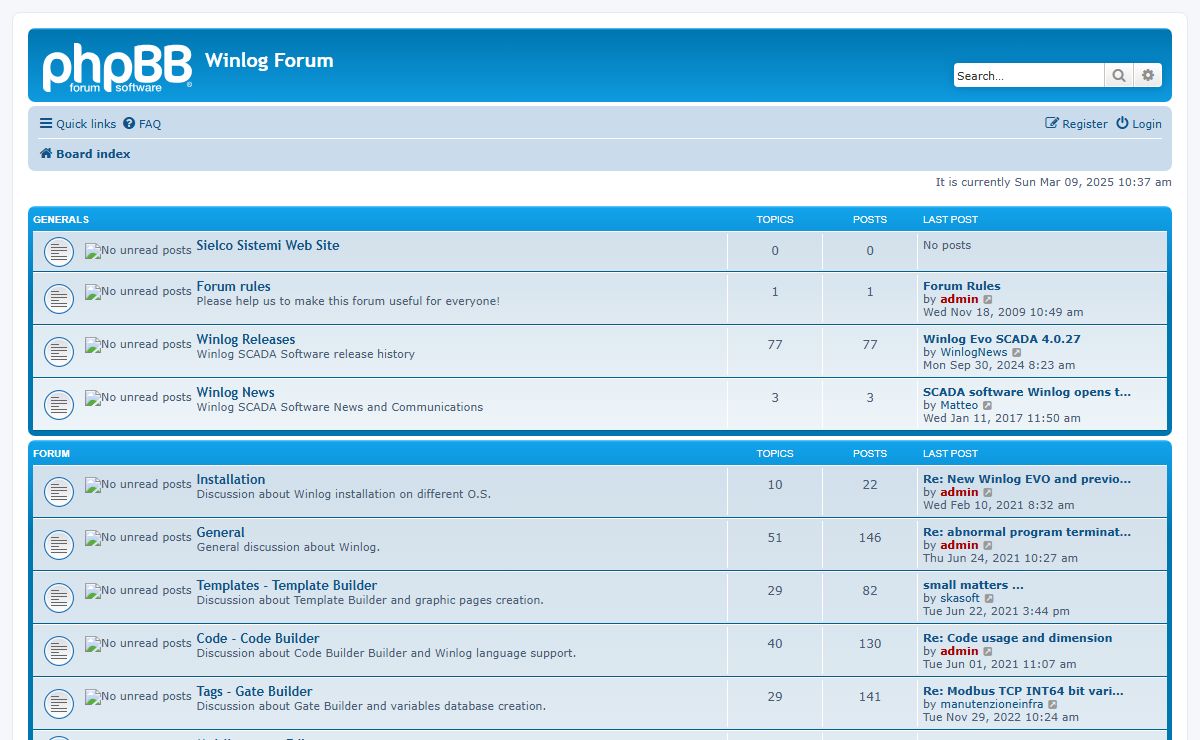Viewport: 1200px width, 740px height.
Task: Click the Winlog News row forum icon
Action: 59,404
